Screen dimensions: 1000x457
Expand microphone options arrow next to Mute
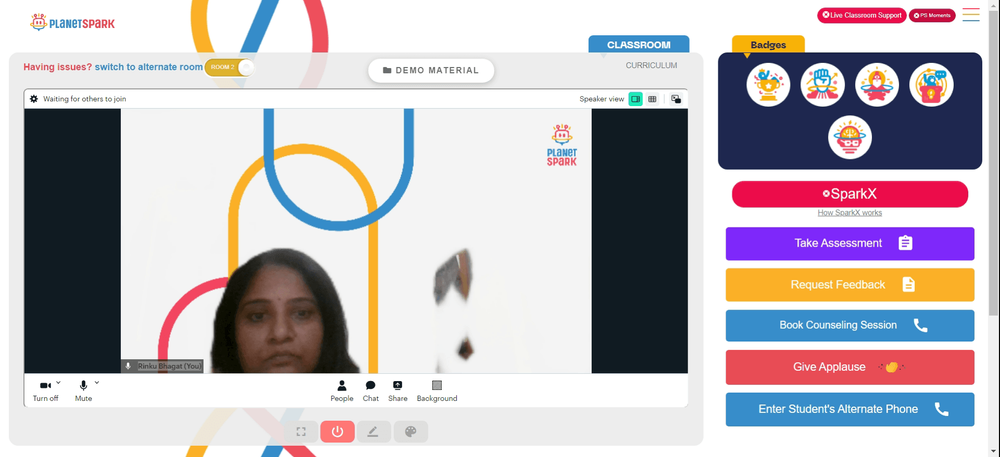(x=97, y=382)
